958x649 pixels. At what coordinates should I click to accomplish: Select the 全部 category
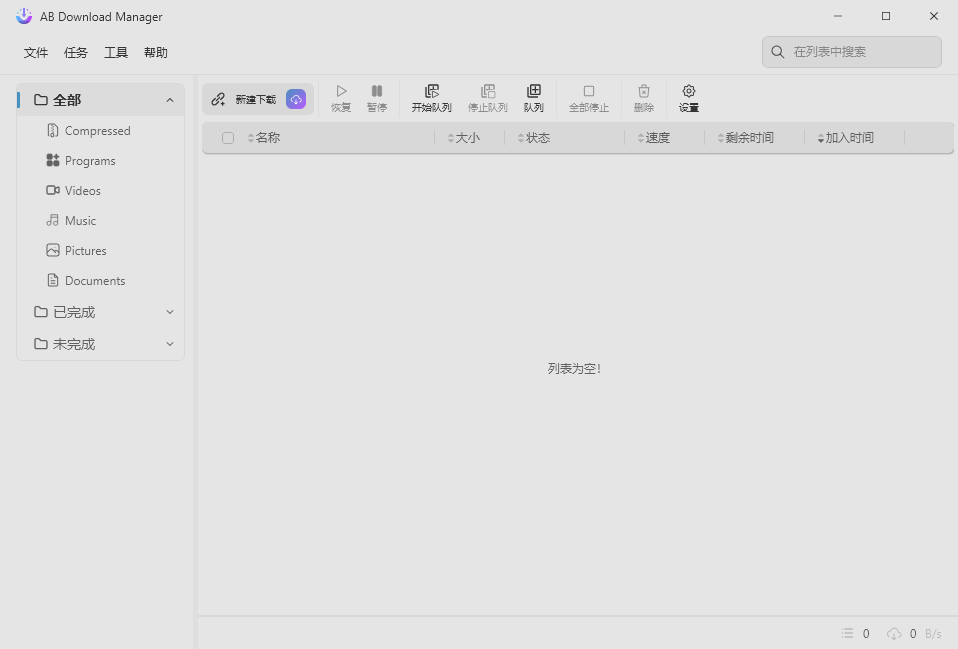pos(101,100)
